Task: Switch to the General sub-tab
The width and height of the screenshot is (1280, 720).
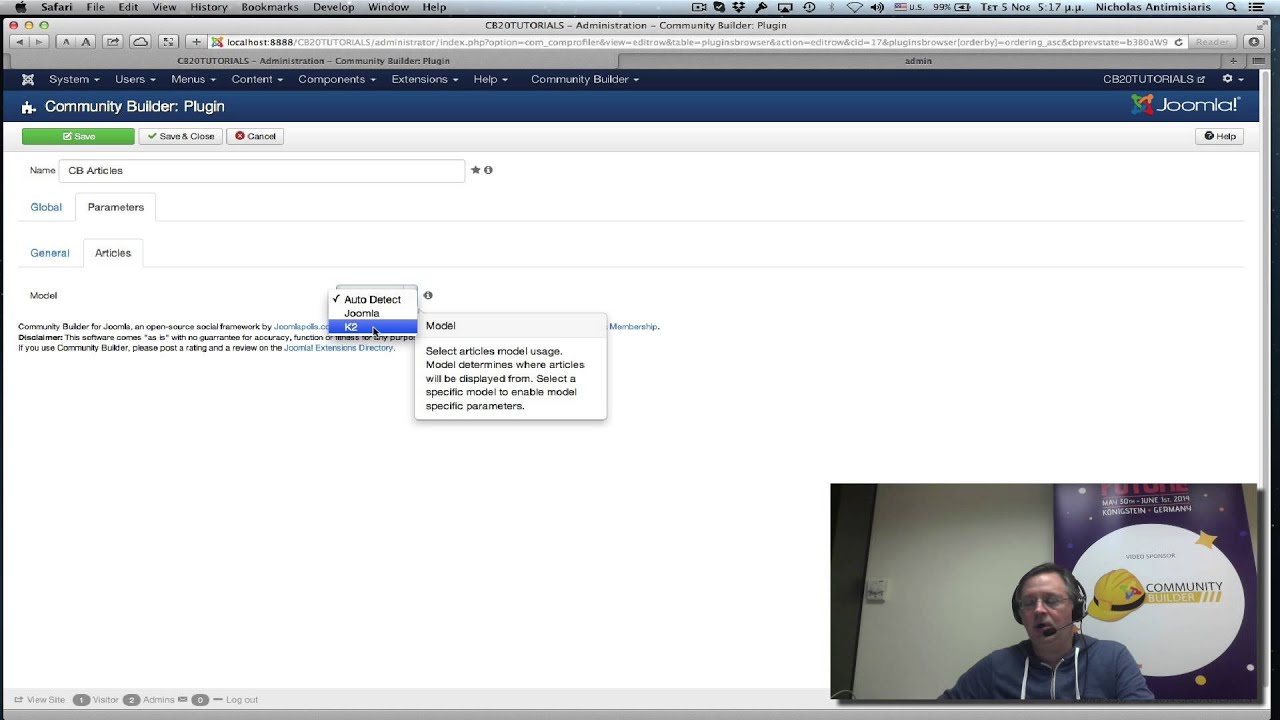Action: click(50, 253)
